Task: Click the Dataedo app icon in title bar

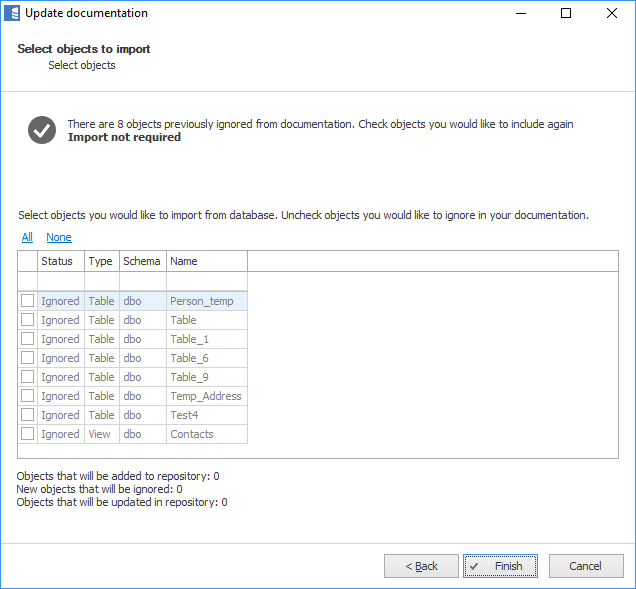Action: click(13, 14)
